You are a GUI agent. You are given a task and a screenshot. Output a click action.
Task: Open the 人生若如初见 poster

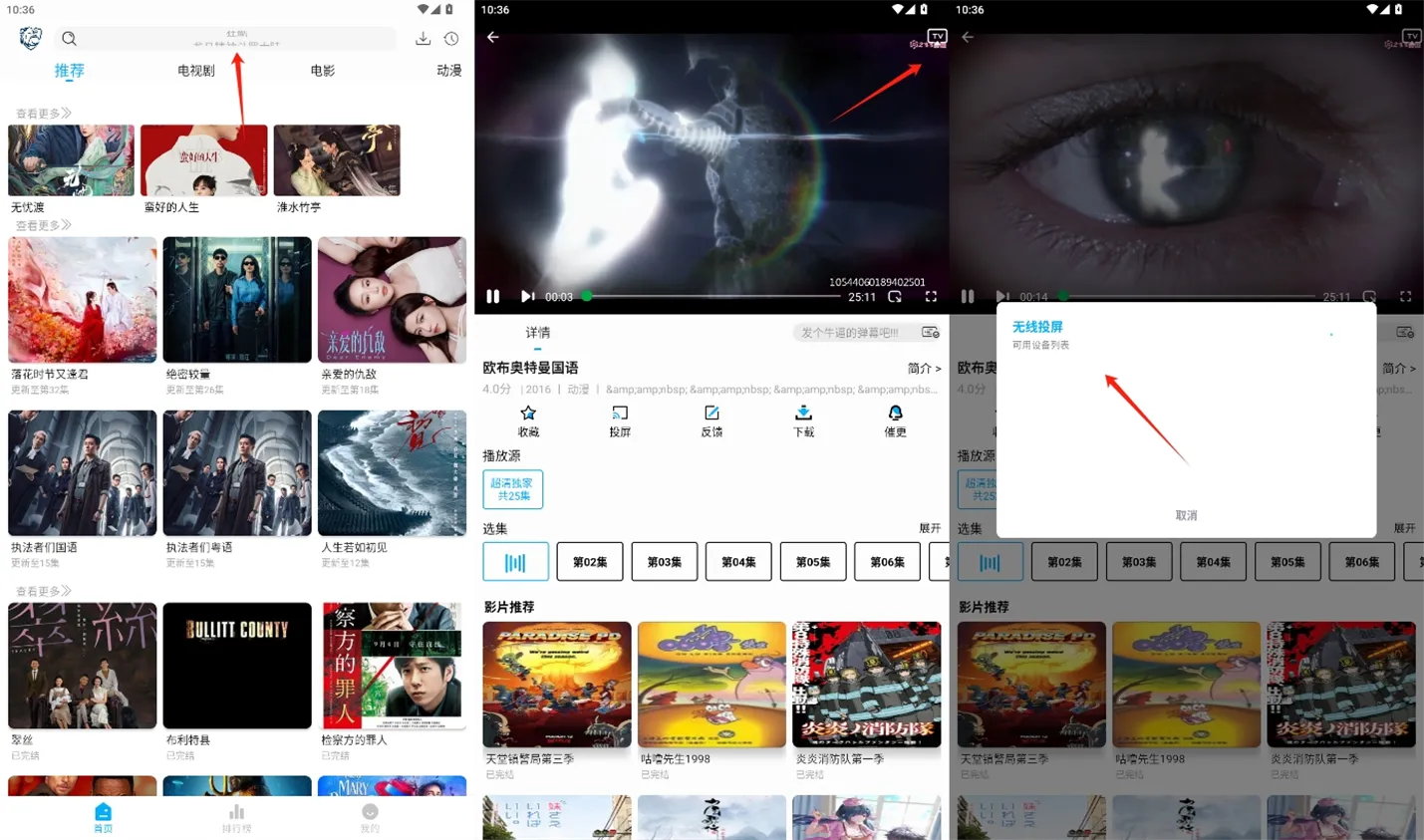click(x=392, y=473)
